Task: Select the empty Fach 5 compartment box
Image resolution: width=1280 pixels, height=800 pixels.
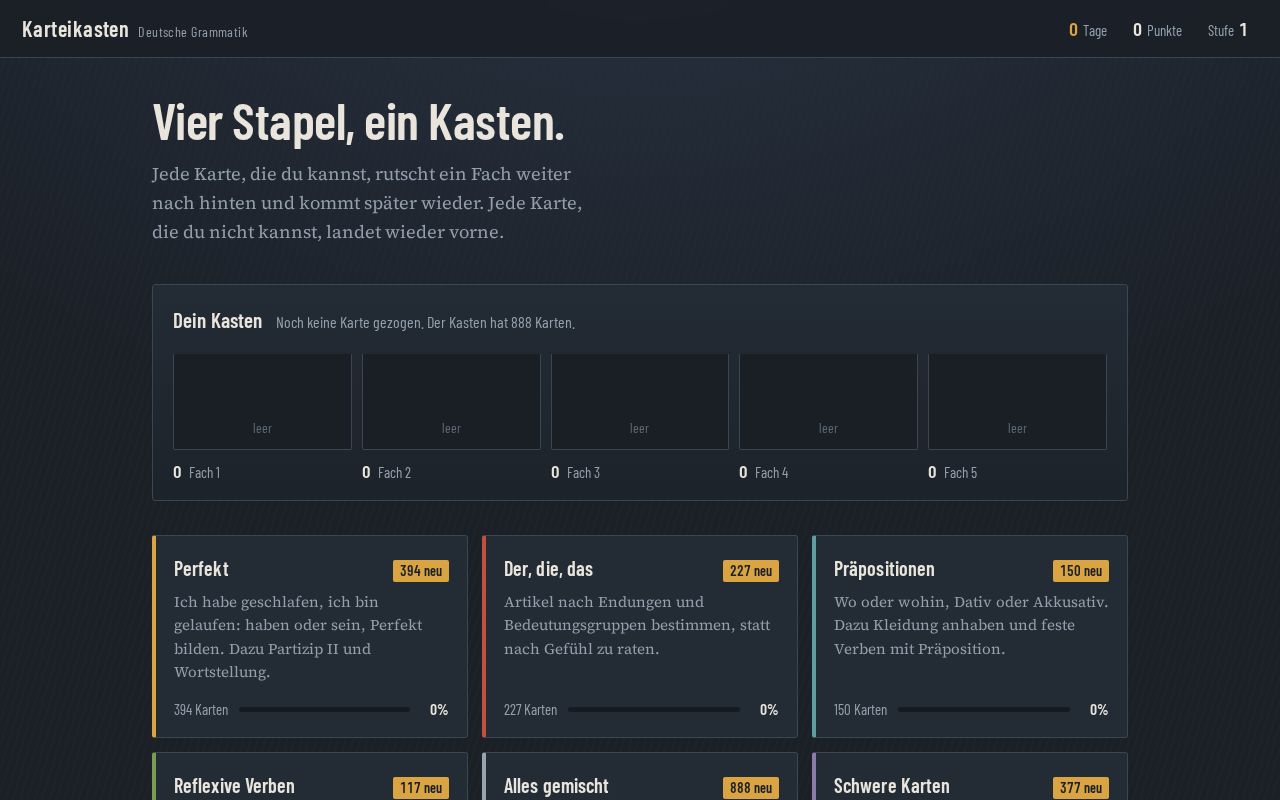Action: 1017,401
